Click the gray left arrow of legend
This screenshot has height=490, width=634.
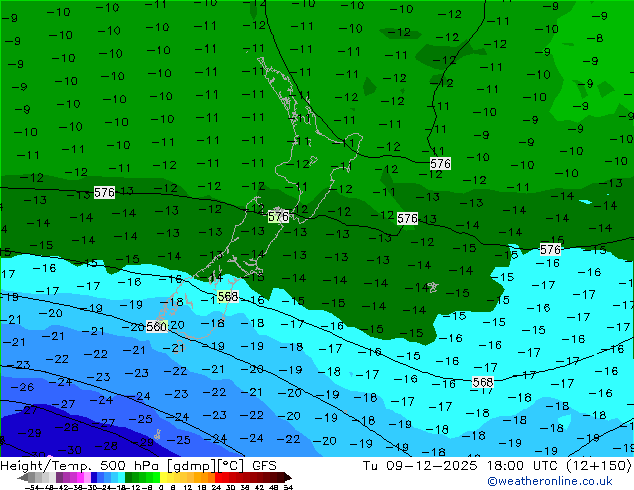coord(23,477)
